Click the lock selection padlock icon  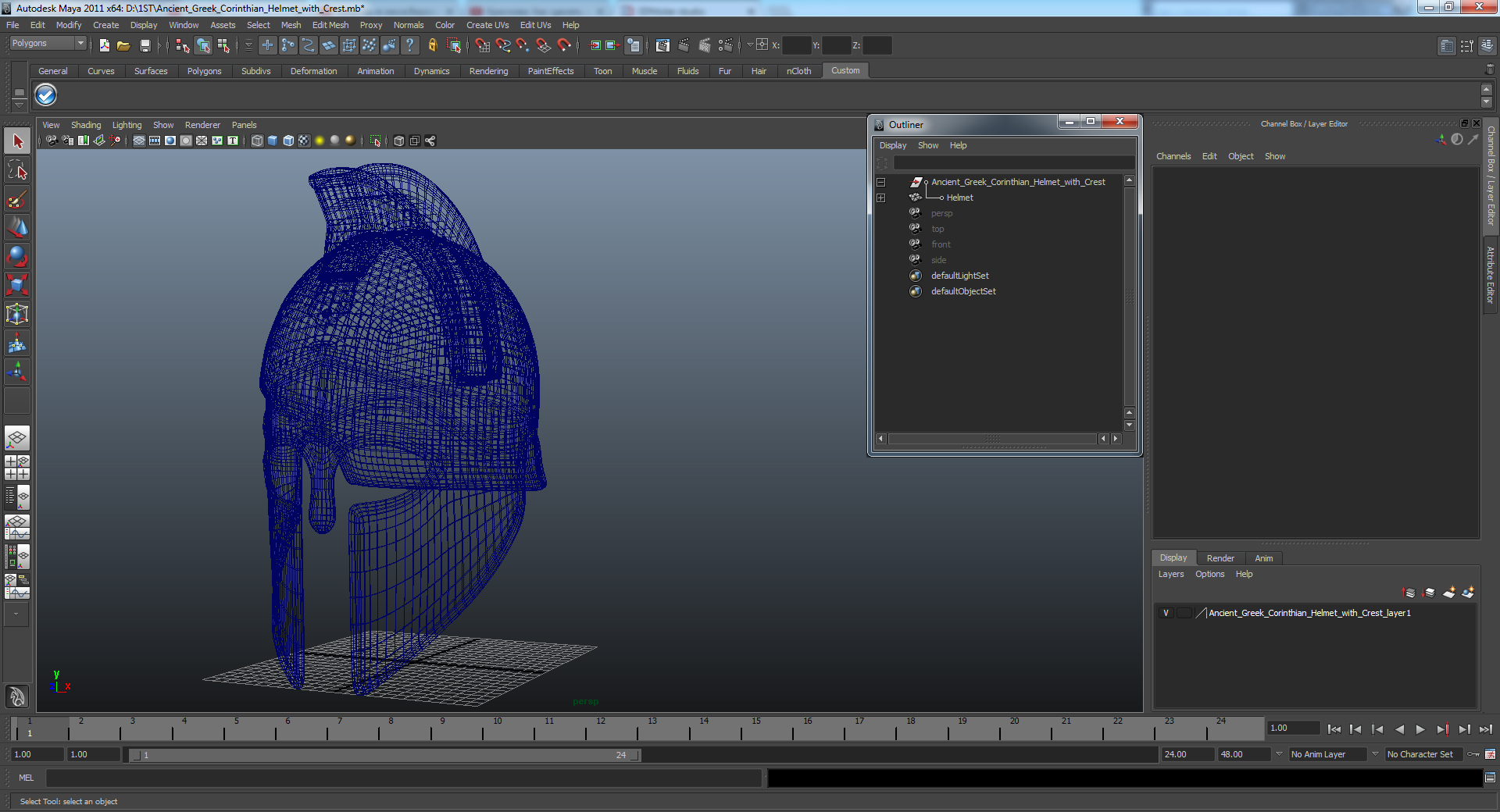[x=432, y=45]
